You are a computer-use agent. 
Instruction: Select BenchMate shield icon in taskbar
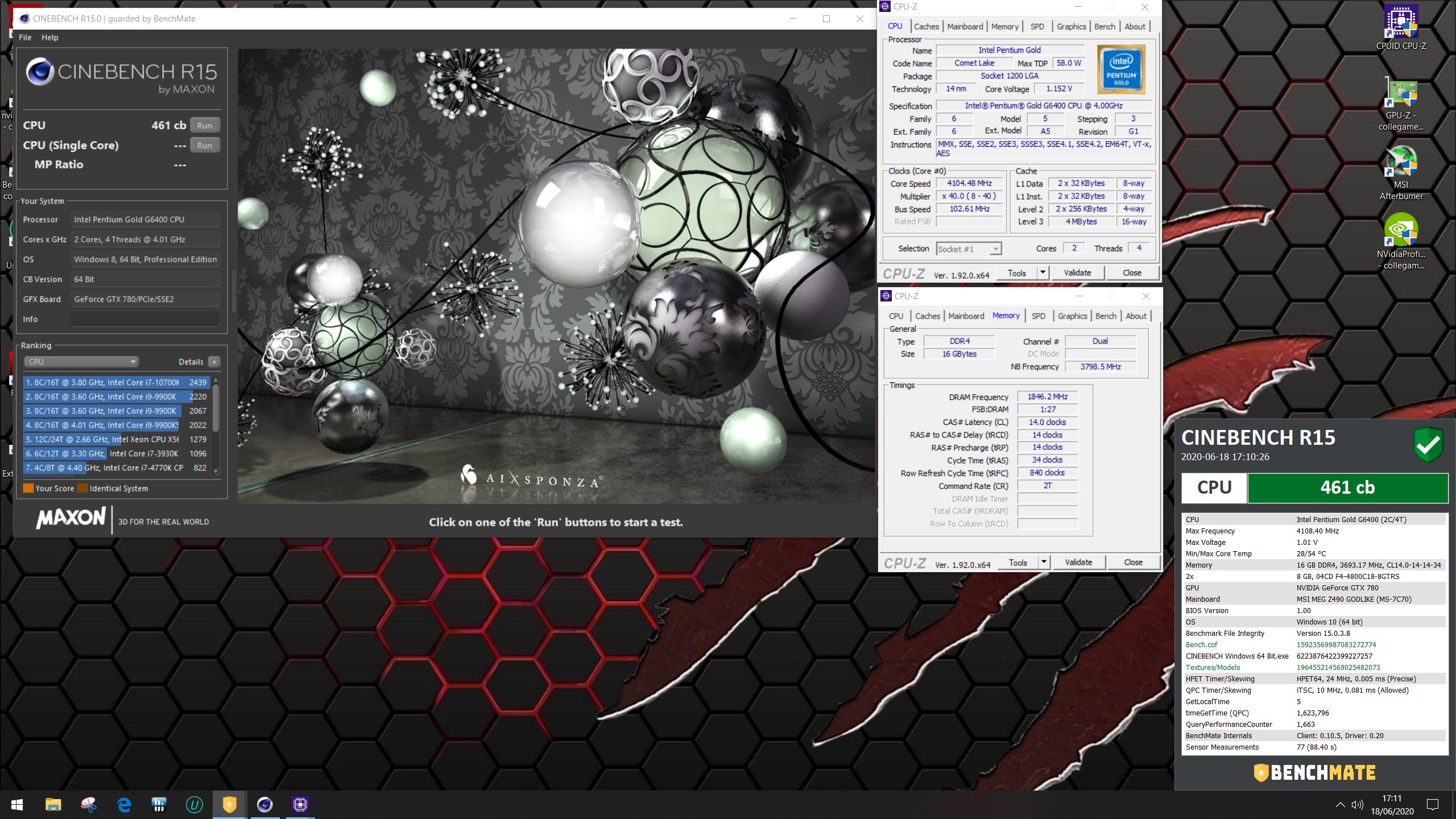pyautogui.click(x=229, y=805)
